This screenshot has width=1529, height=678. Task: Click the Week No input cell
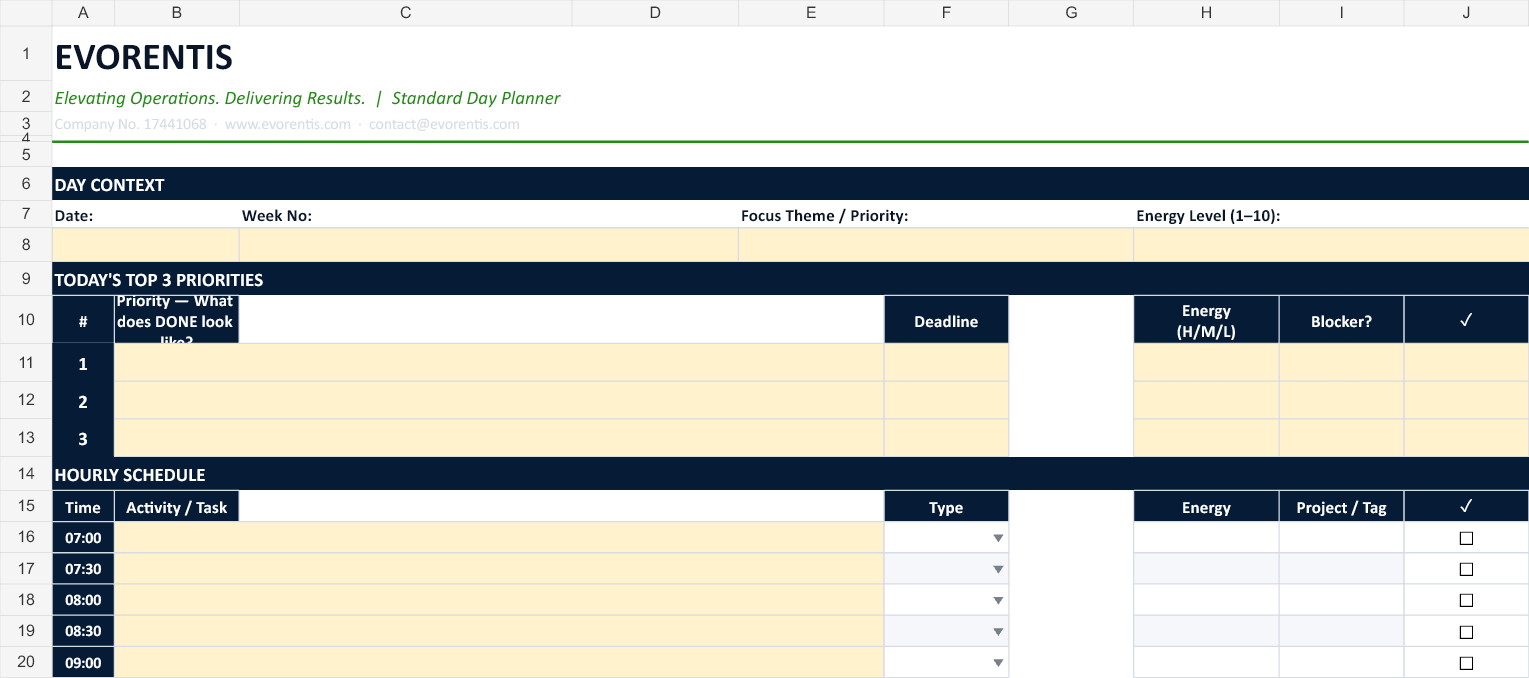tap(489, 245)
